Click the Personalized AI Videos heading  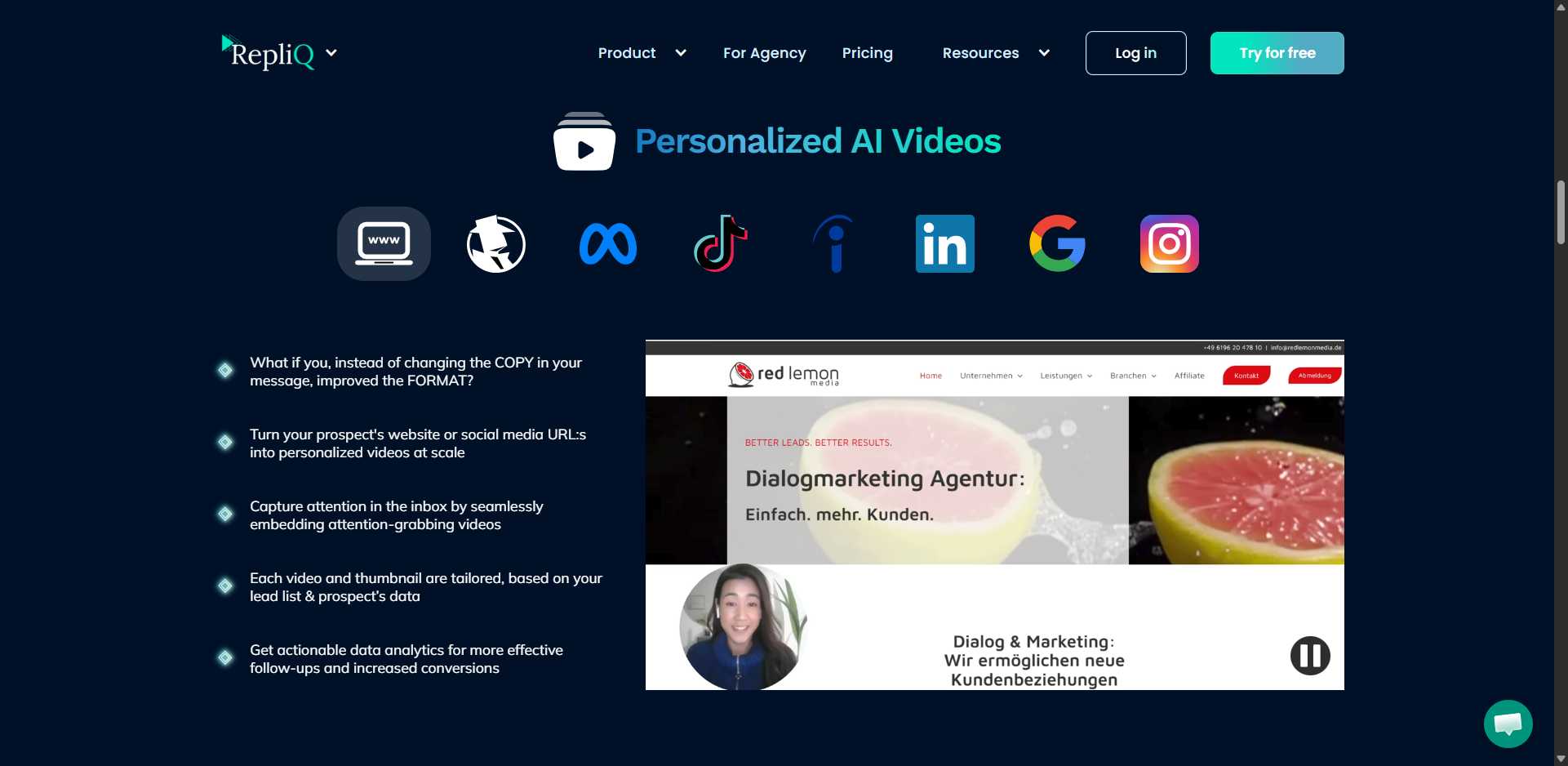[818, 141]
